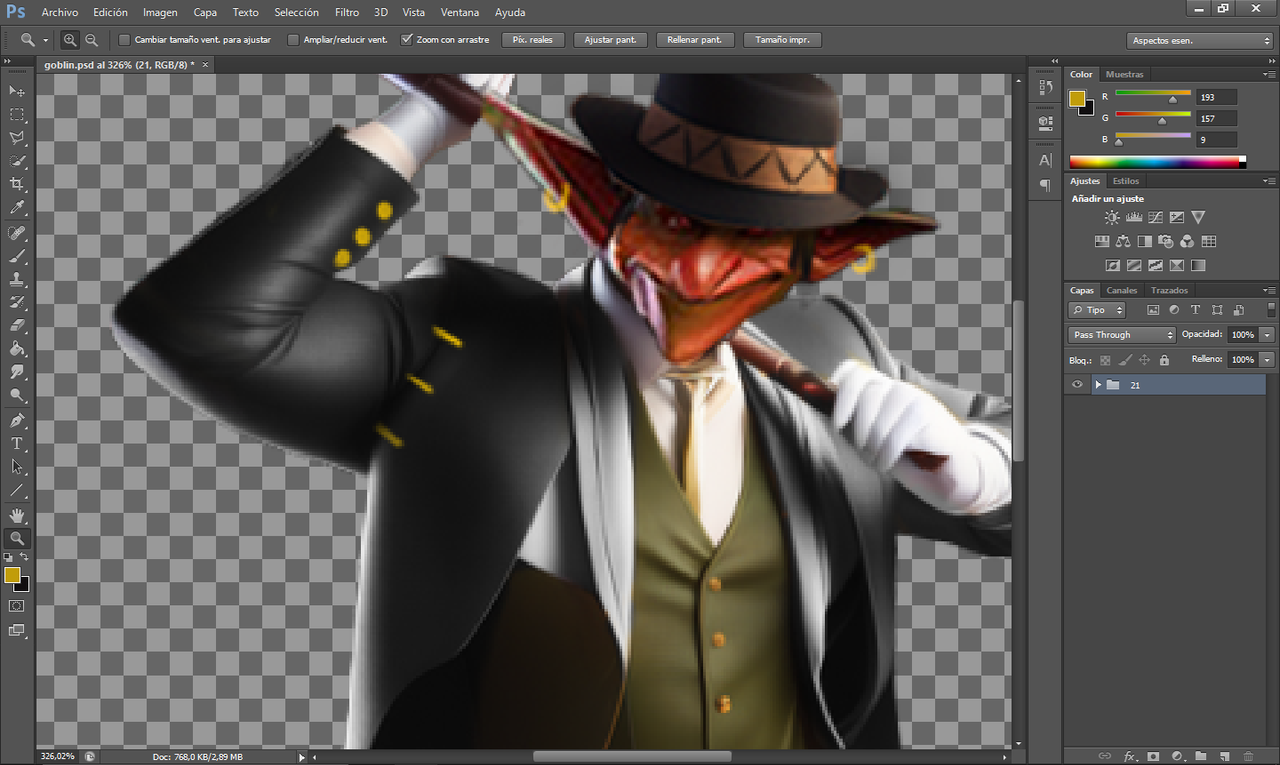This screenshot has width=1280, height=765.
Task: Select the History Brush tool
Action: pos(17,302)
